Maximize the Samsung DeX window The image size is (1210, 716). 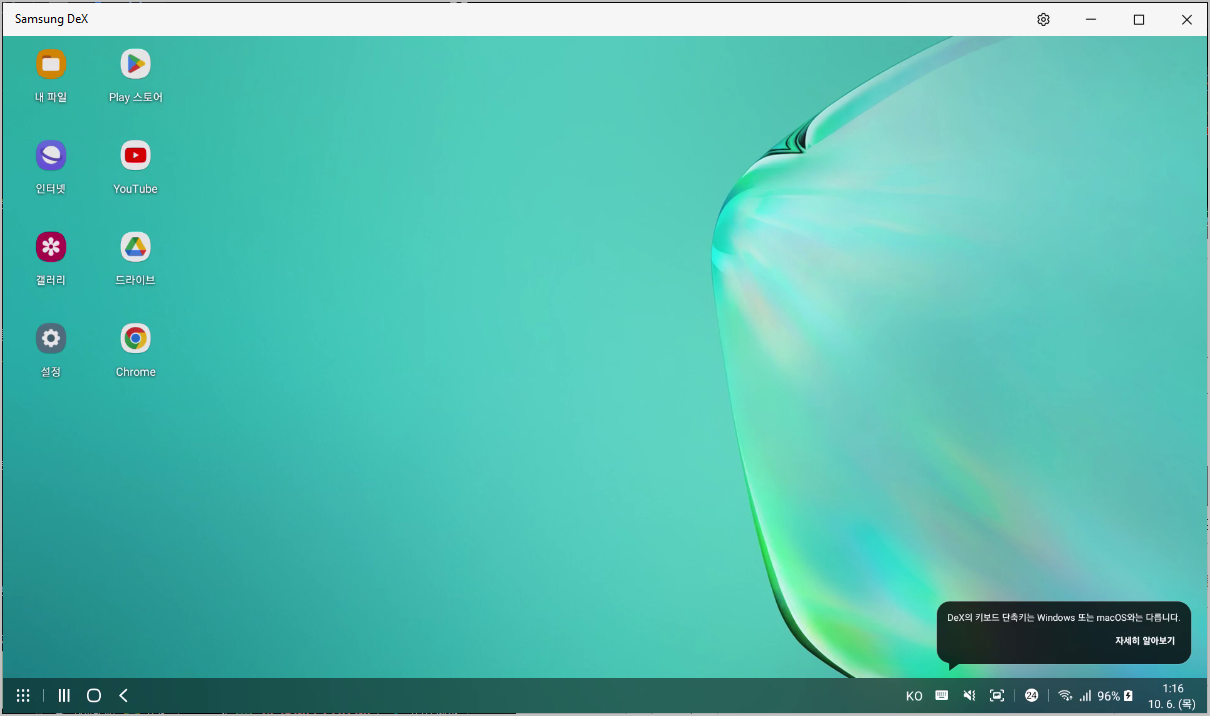(x=1138, y=19)
